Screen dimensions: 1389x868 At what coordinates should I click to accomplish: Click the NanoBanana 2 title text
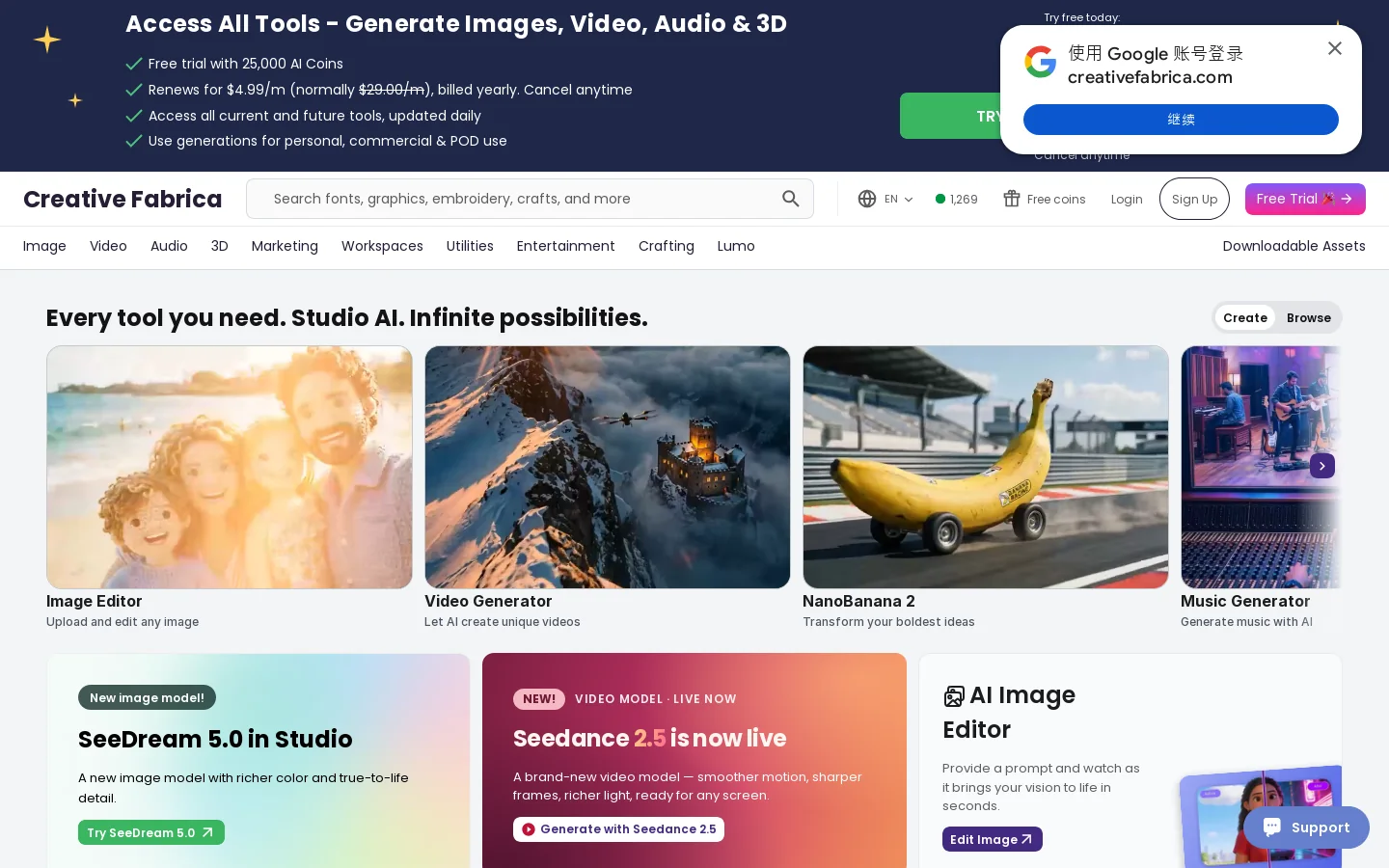coord(858,601)
